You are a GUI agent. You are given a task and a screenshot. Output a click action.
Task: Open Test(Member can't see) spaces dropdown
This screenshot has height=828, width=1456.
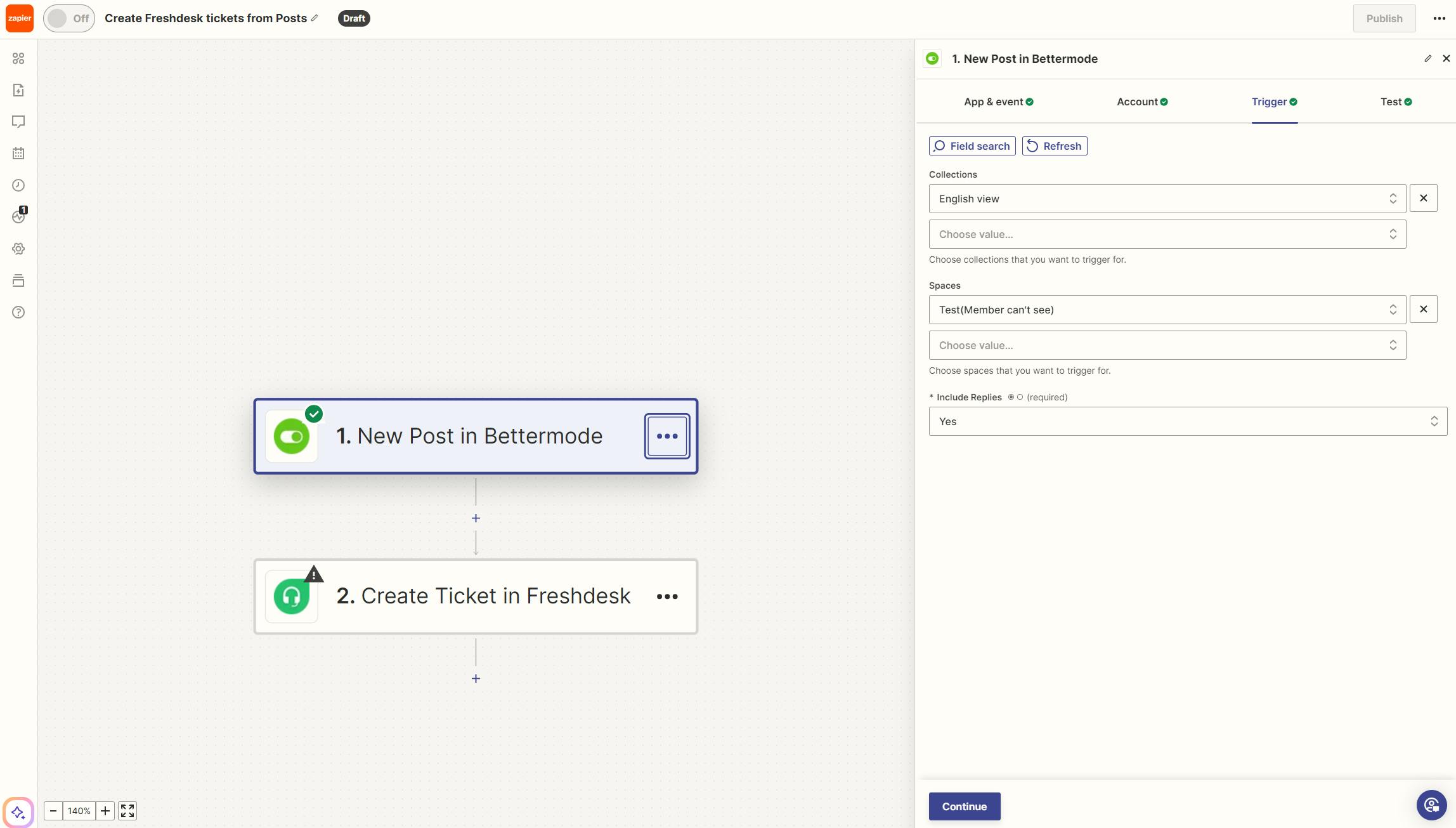pos(1167,310)
